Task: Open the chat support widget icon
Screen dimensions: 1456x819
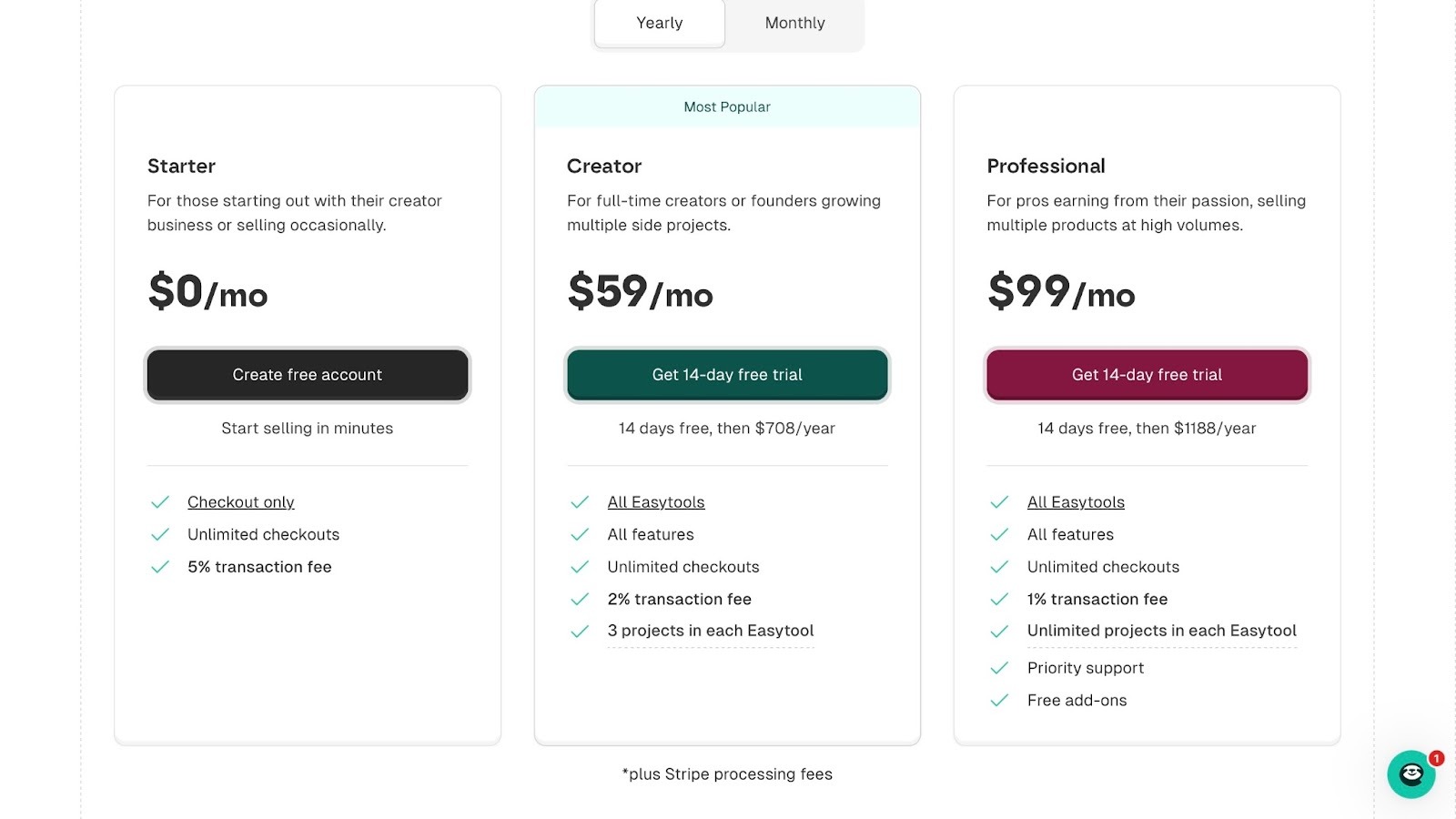Action: click(x=1410, y=774)
